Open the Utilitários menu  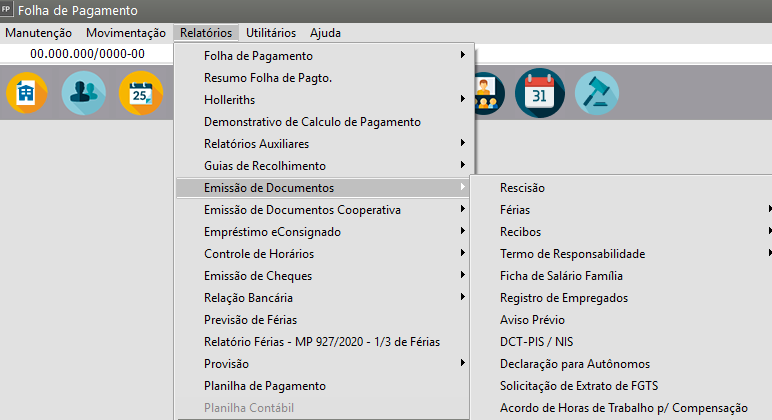click(270, 33)
